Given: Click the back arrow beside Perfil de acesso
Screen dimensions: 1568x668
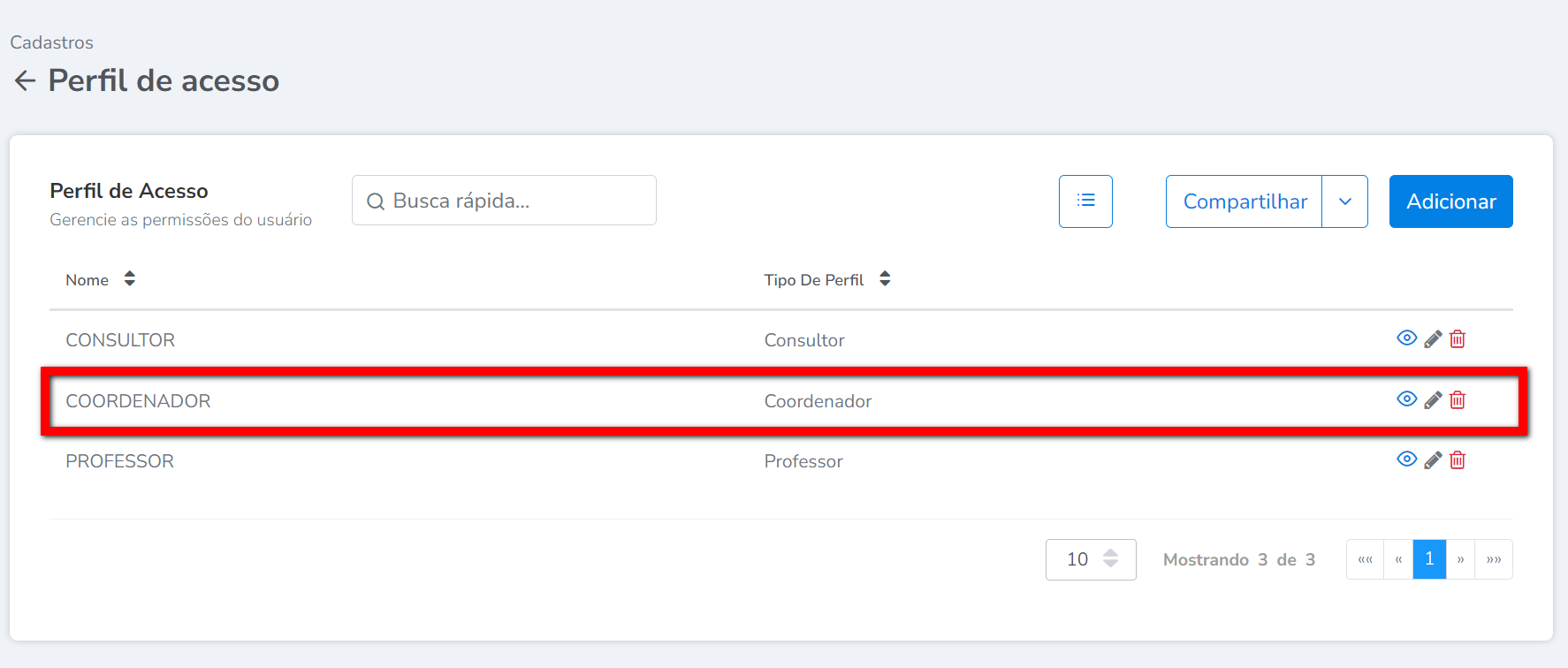Looking at the screenshot, I should 25,81.
